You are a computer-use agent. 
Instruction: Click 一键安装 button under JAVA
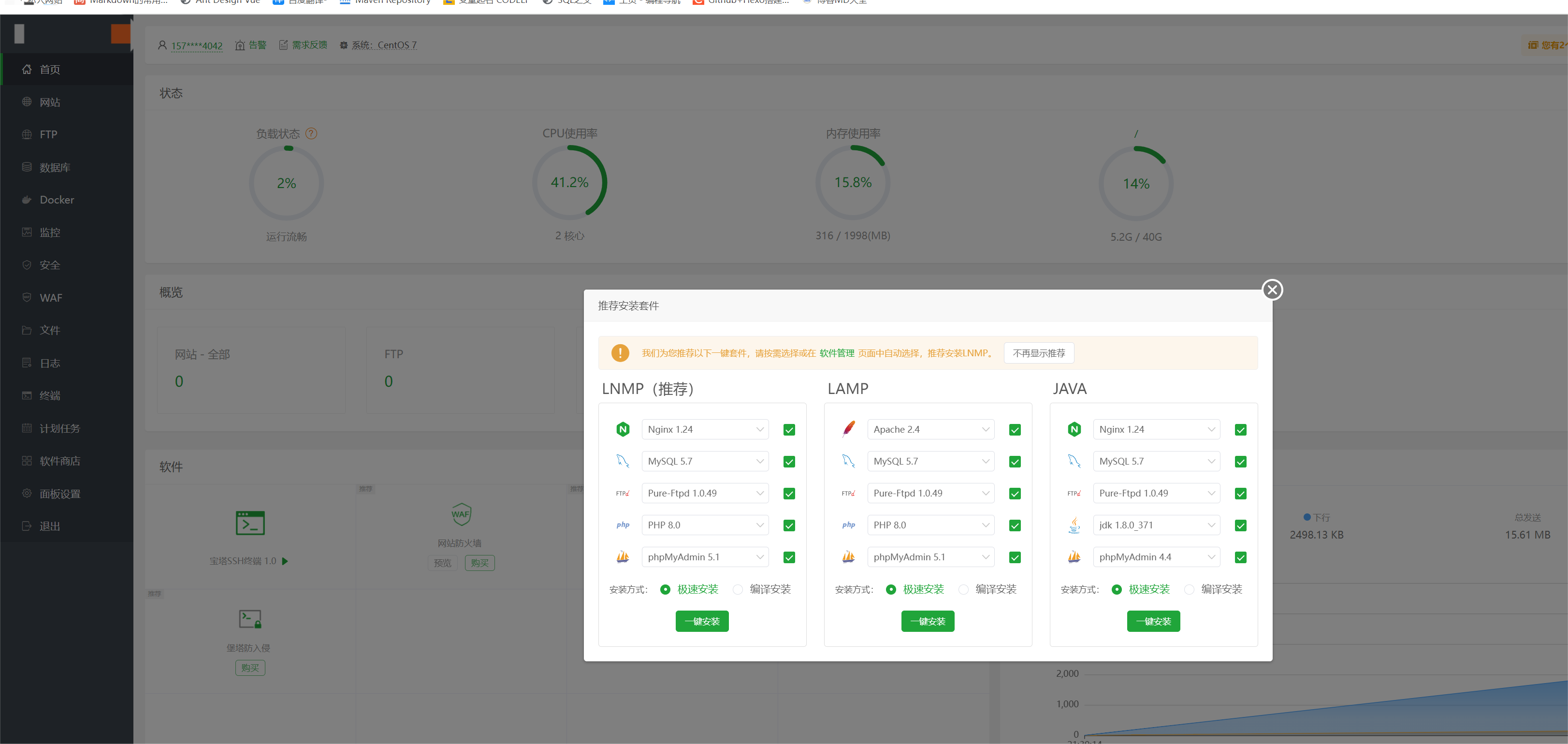pyautogui.click(x=1153, y=621)
